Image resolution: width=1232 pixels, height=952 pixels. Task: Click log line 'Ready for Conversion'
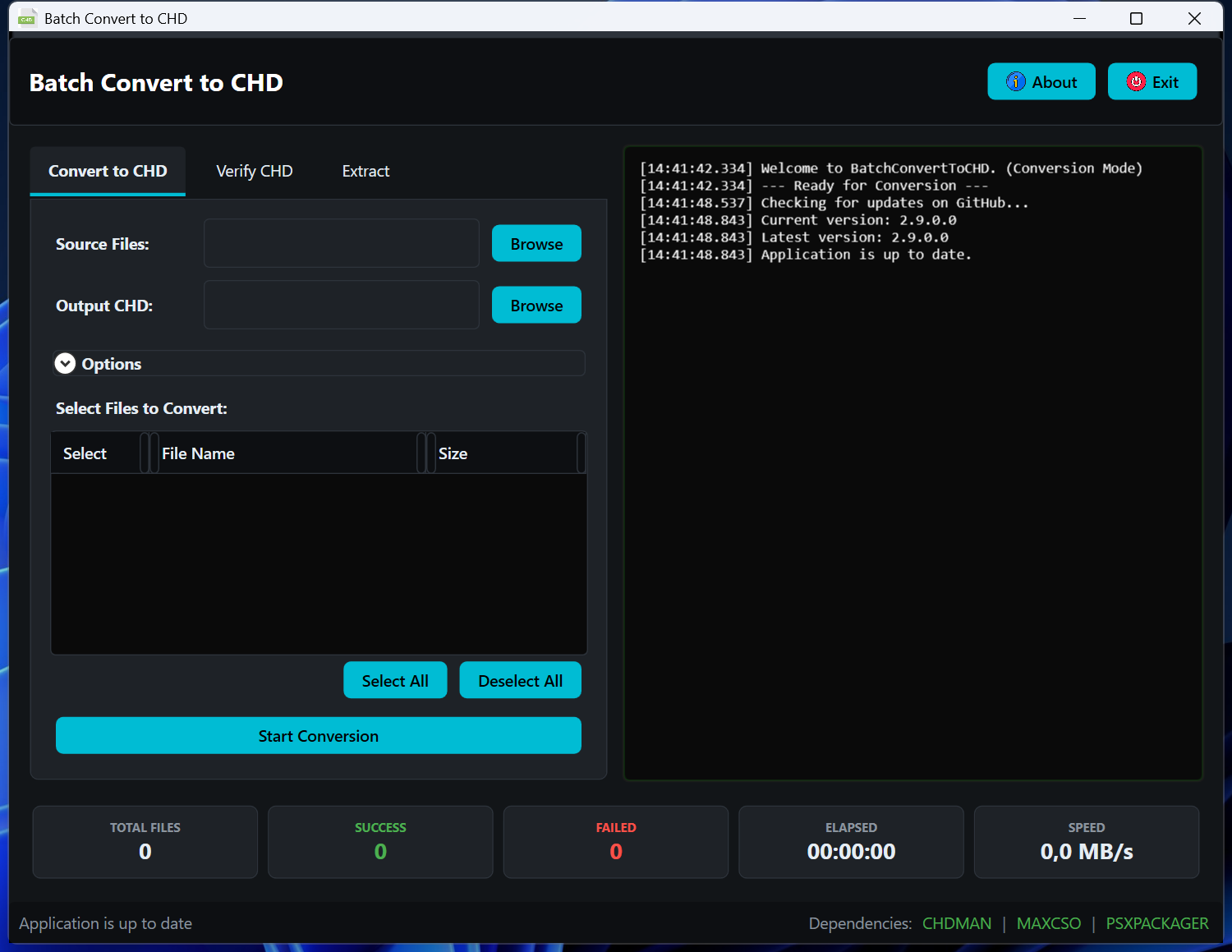tap(814, 186)
